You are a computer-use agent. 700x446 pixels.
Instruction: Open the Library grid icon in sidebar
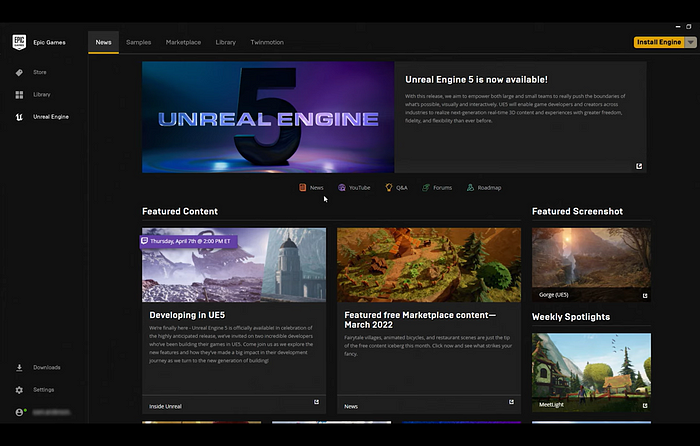(x=19, y=95)
